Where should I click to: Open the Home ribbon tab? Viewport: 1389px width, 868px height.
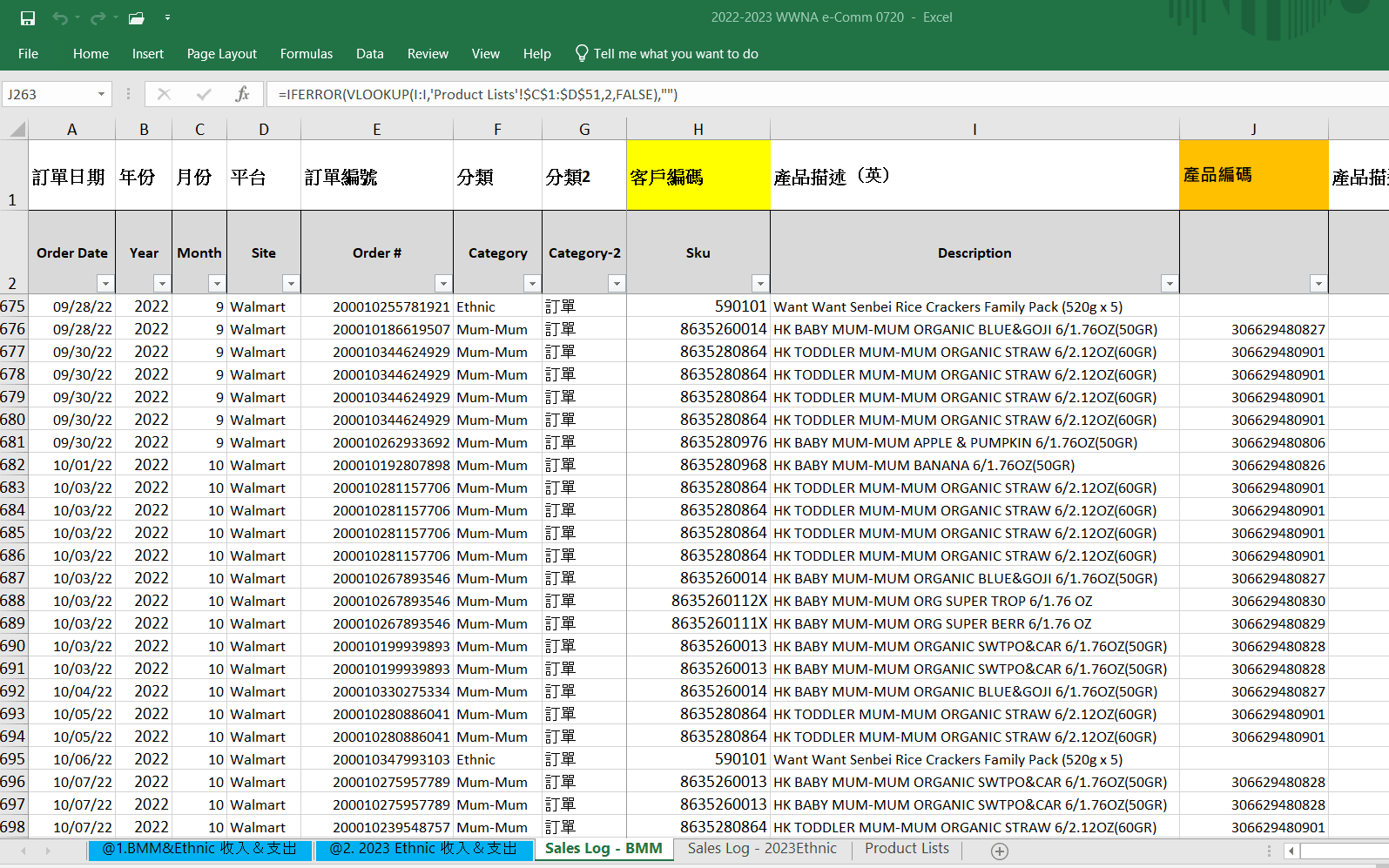click(x=91, y=53)
